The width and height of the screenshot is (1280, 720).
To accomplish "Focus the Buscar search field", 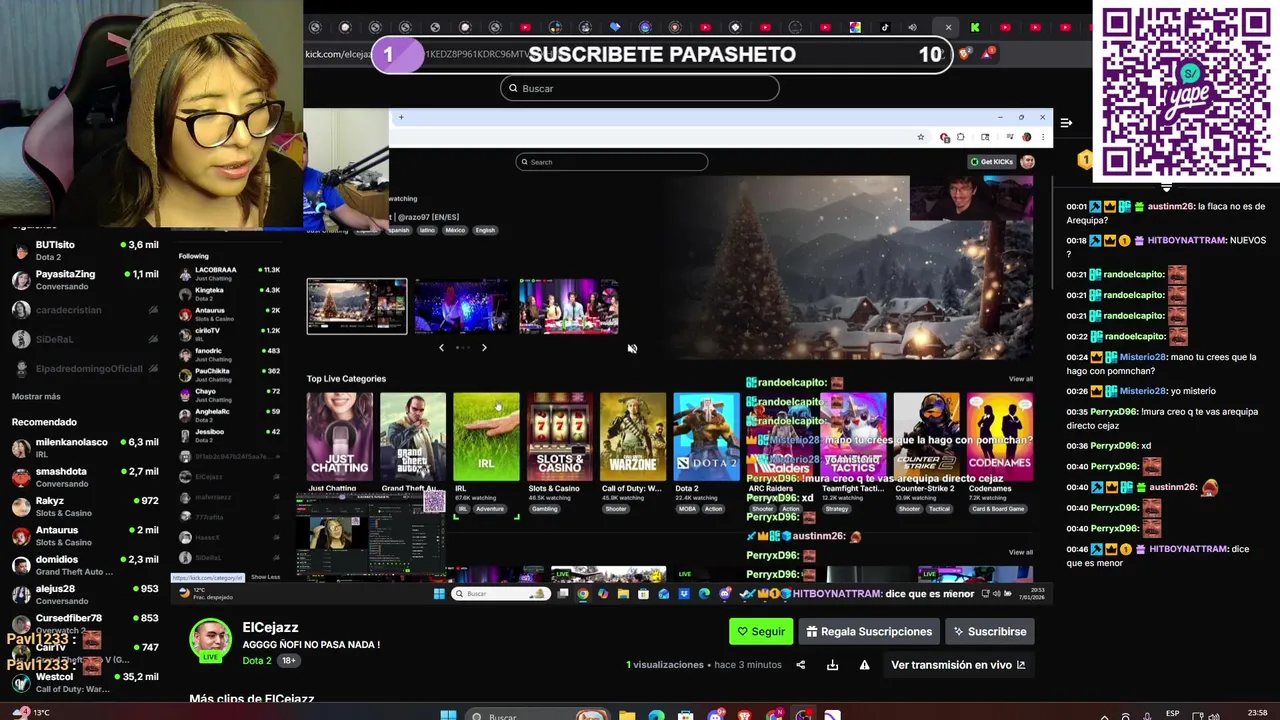I will click(x=640, y=88).
